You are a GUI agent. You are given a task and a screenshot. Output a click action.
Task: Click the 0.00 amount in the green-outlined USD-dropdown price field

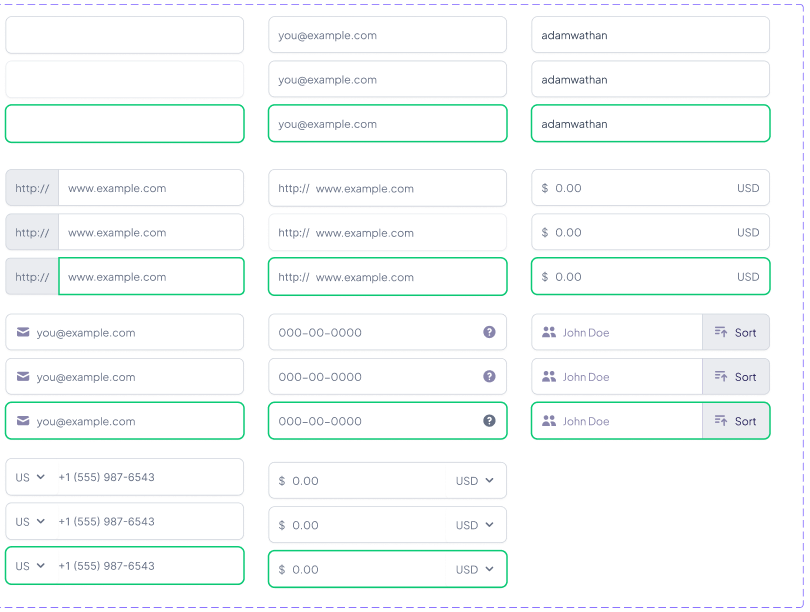[305, 569]
